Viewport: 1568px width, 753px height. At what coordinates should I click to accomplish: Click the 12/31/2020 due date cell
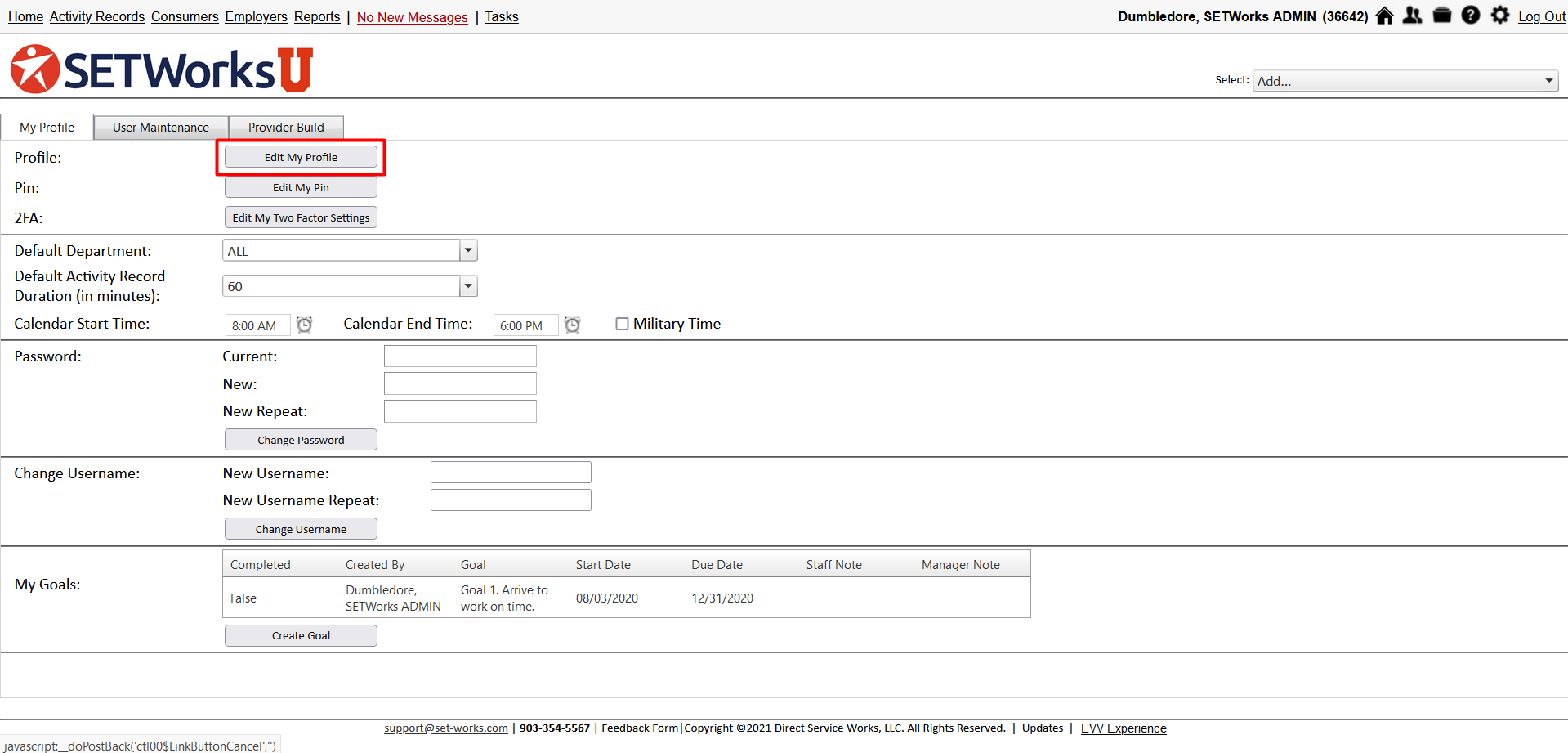point(722,598)
